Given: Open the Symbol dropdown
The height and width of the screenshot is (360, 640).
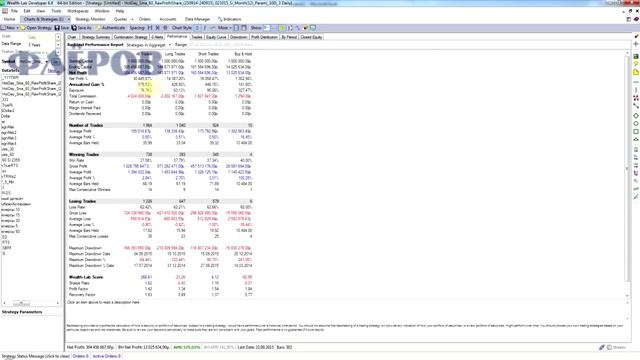Looking at the screenshot, I should pyautogui.click(x=47, y=61).
